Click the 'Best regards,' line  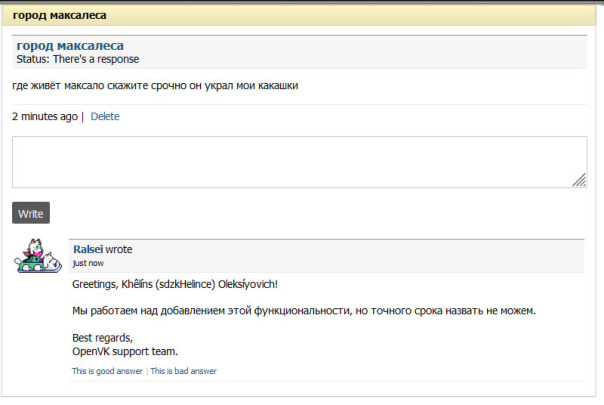[102, 337]
